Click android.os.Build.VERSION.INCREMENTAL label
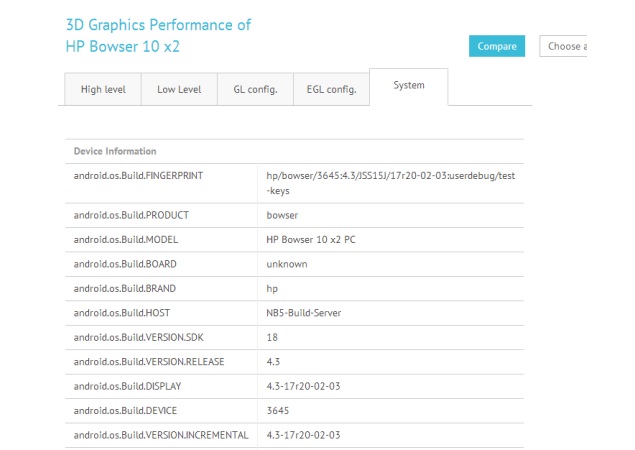 click(161, 435)
